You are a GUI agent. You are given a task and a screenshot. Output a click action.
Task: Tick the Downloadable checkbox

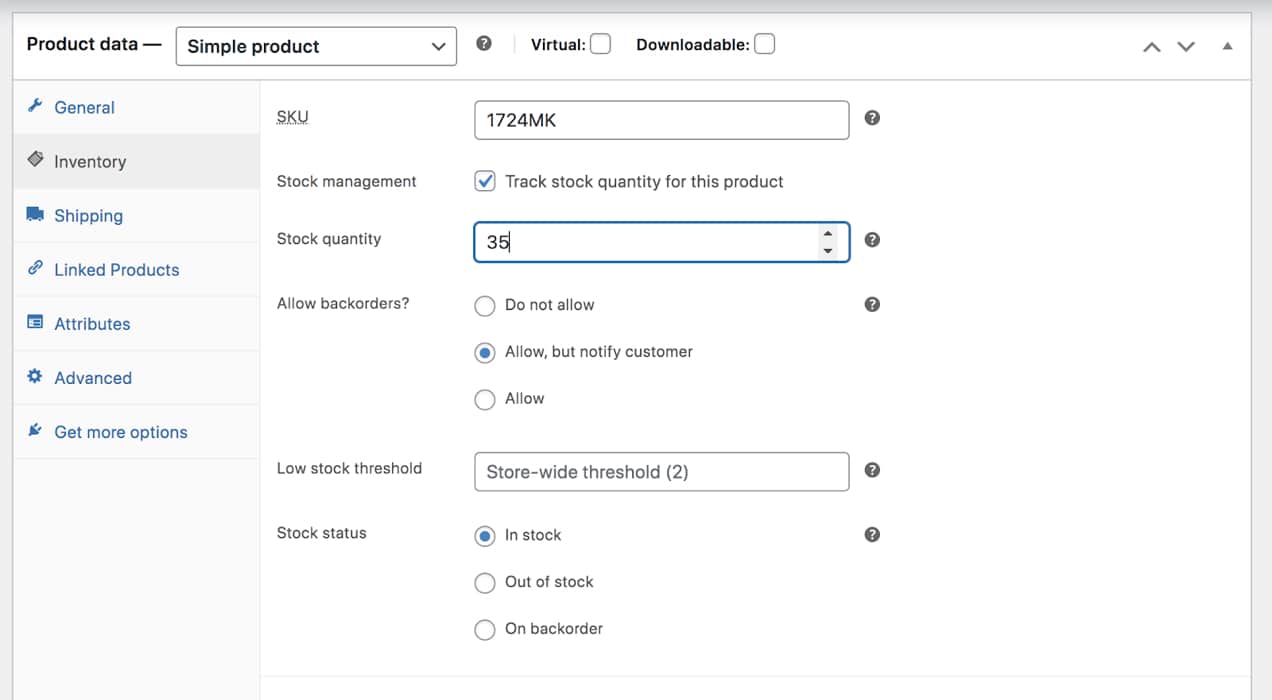(764, 44)
